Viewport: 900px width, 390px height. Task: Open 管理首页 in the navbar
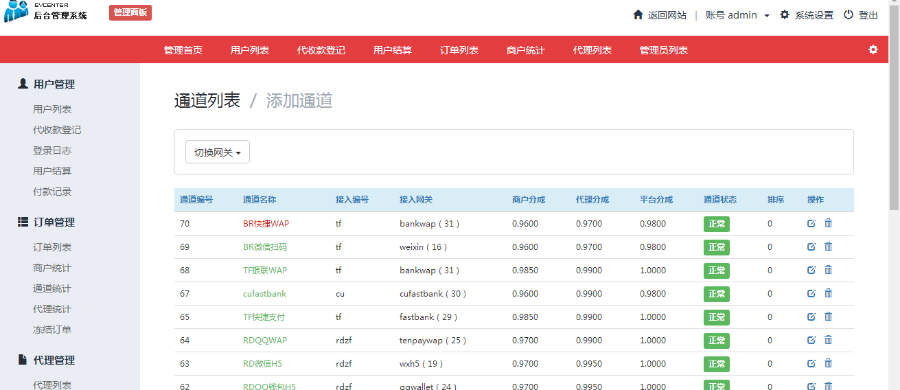183,50
